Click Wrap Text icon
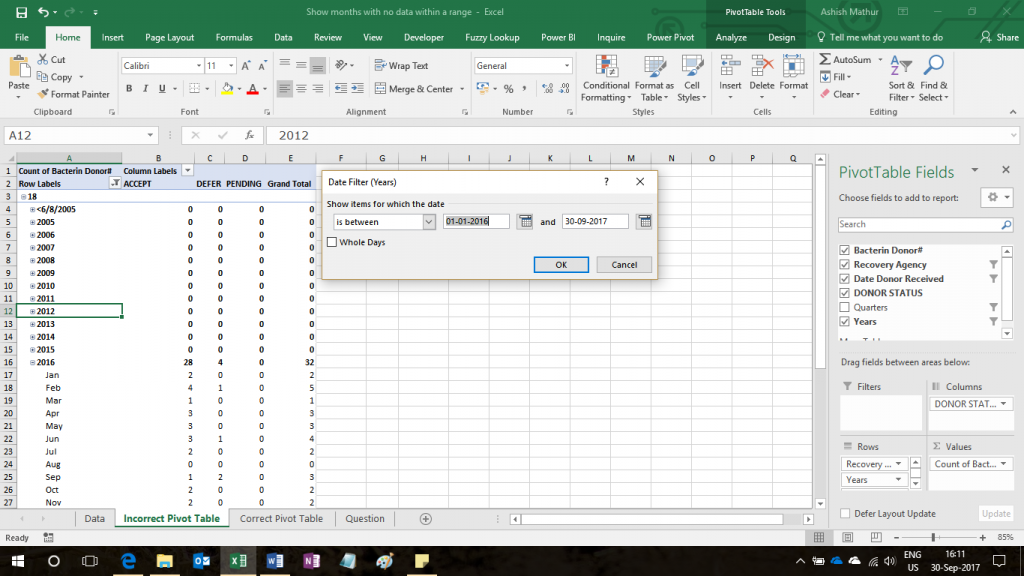This screenshot has height=576, width=1024. (380, 65)
